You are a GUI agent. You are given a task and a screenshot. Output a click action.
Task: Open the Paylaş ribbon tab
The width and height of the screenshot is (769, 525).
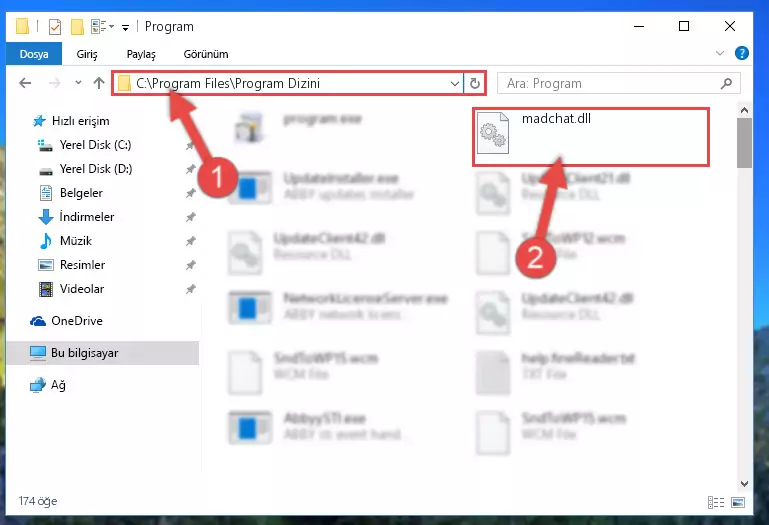(141, 54)
